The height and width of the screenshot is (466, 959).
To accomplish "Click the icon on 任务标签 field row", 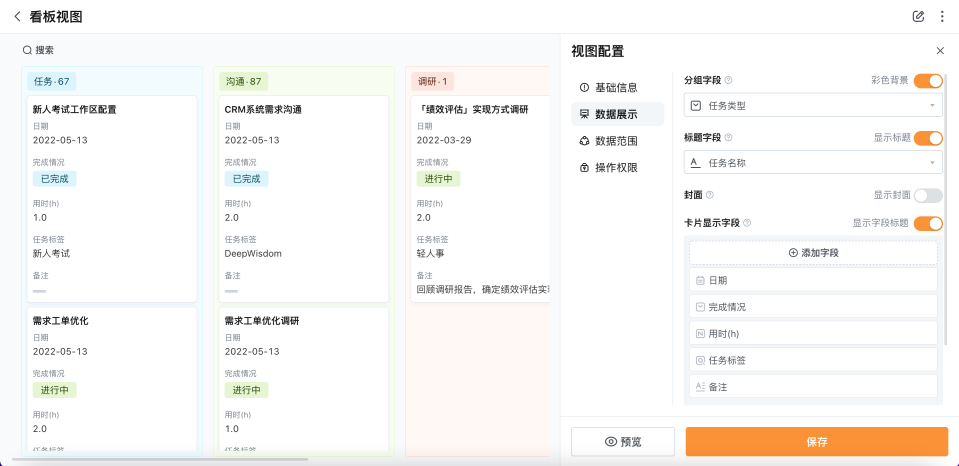I will [x=701, y=361].
